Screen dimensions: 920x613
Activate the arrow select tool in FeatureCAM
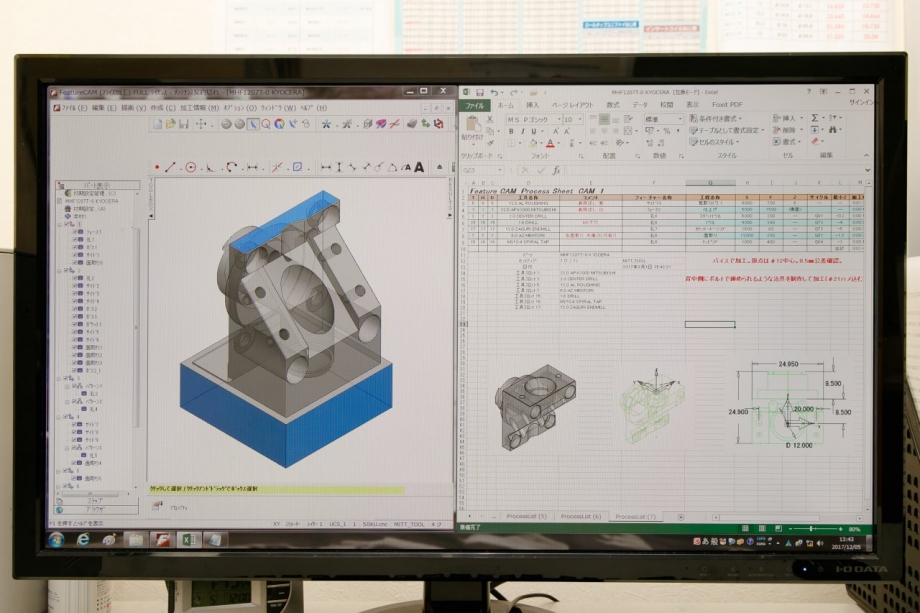253,124
